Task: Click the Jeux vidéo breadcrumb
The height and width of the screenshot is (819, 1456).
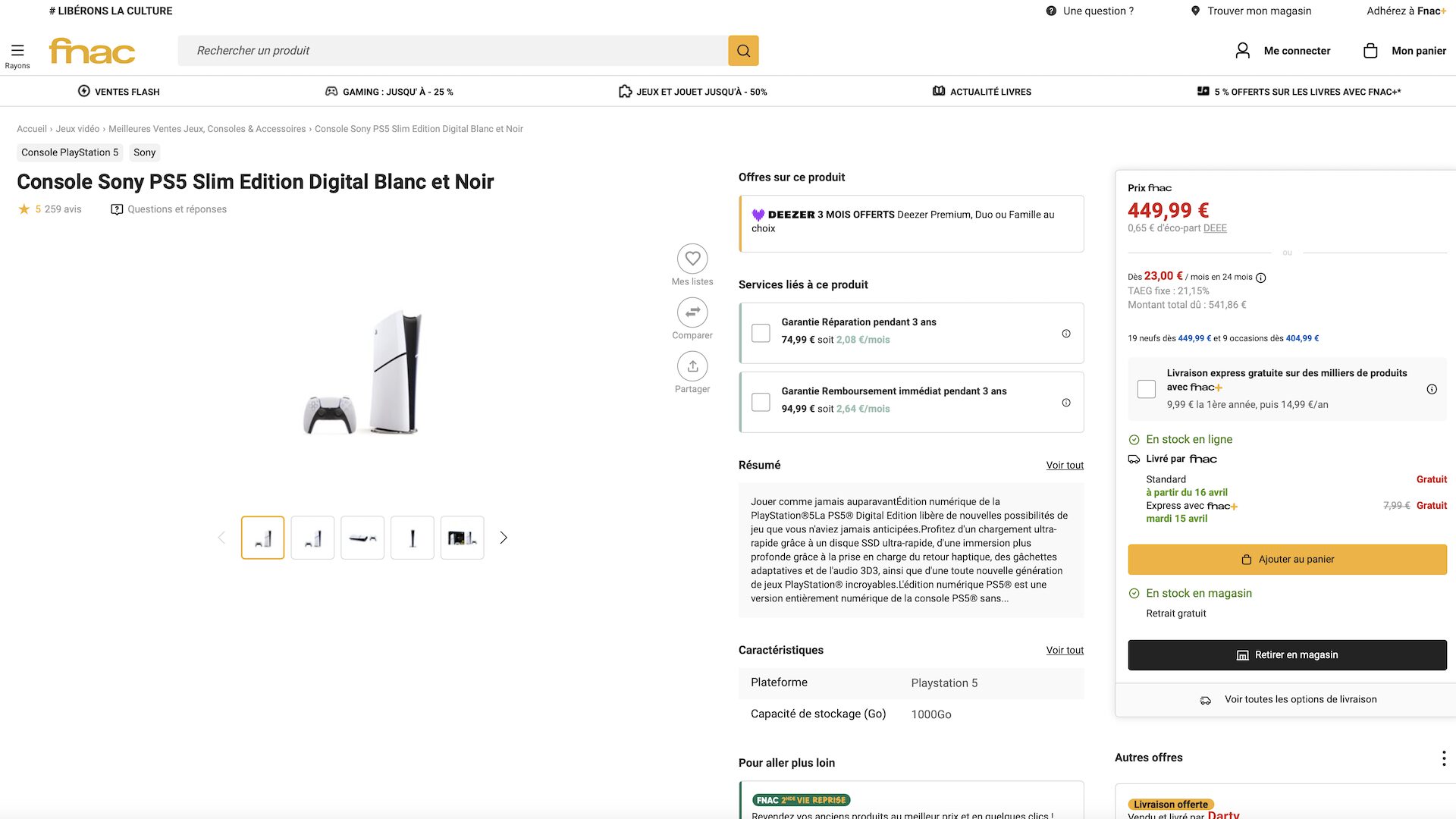Action: pyautogui.click(x=77, y=129)
